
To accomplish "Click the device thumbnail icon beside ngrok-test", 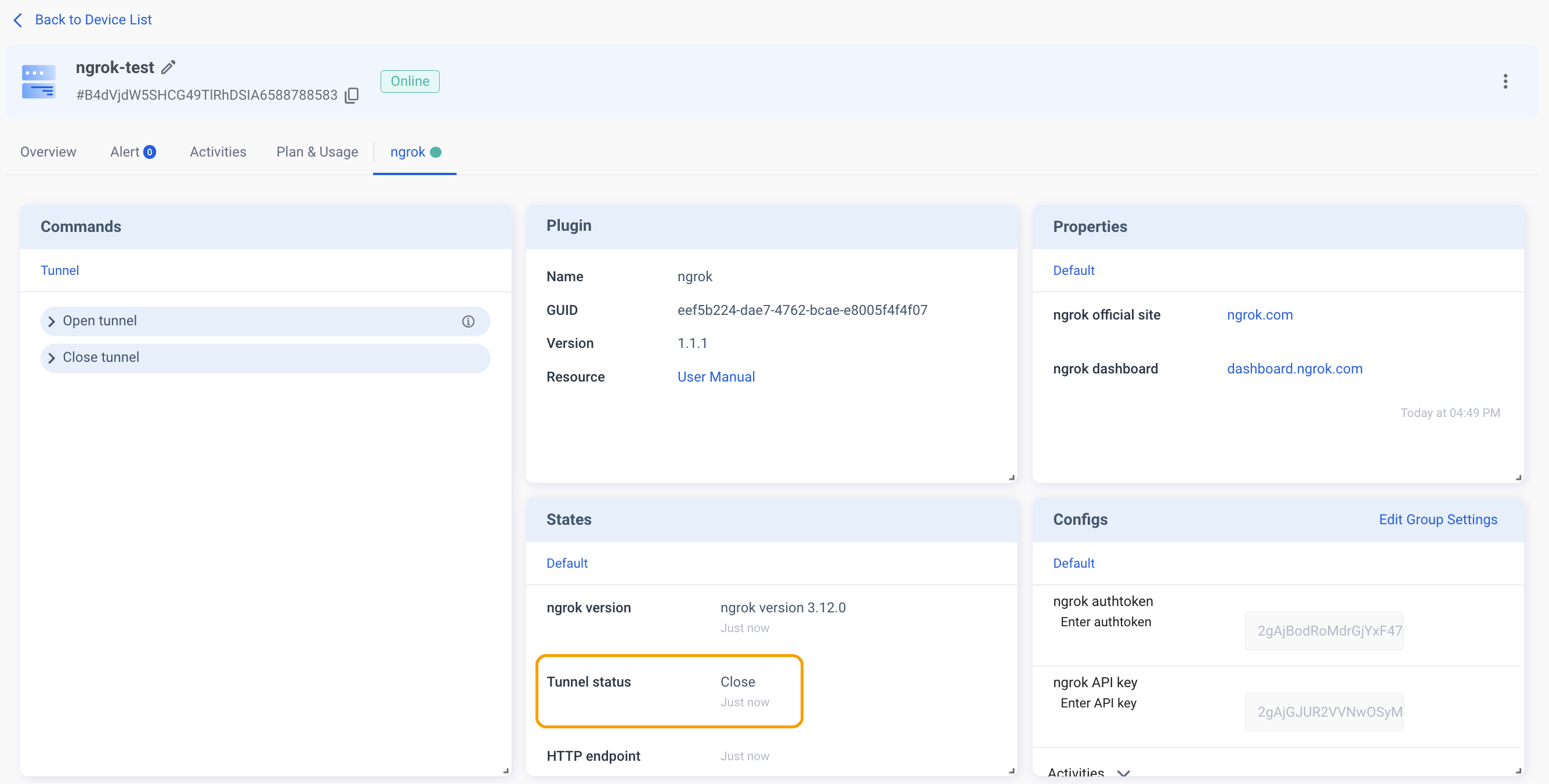I will [38, 82].
